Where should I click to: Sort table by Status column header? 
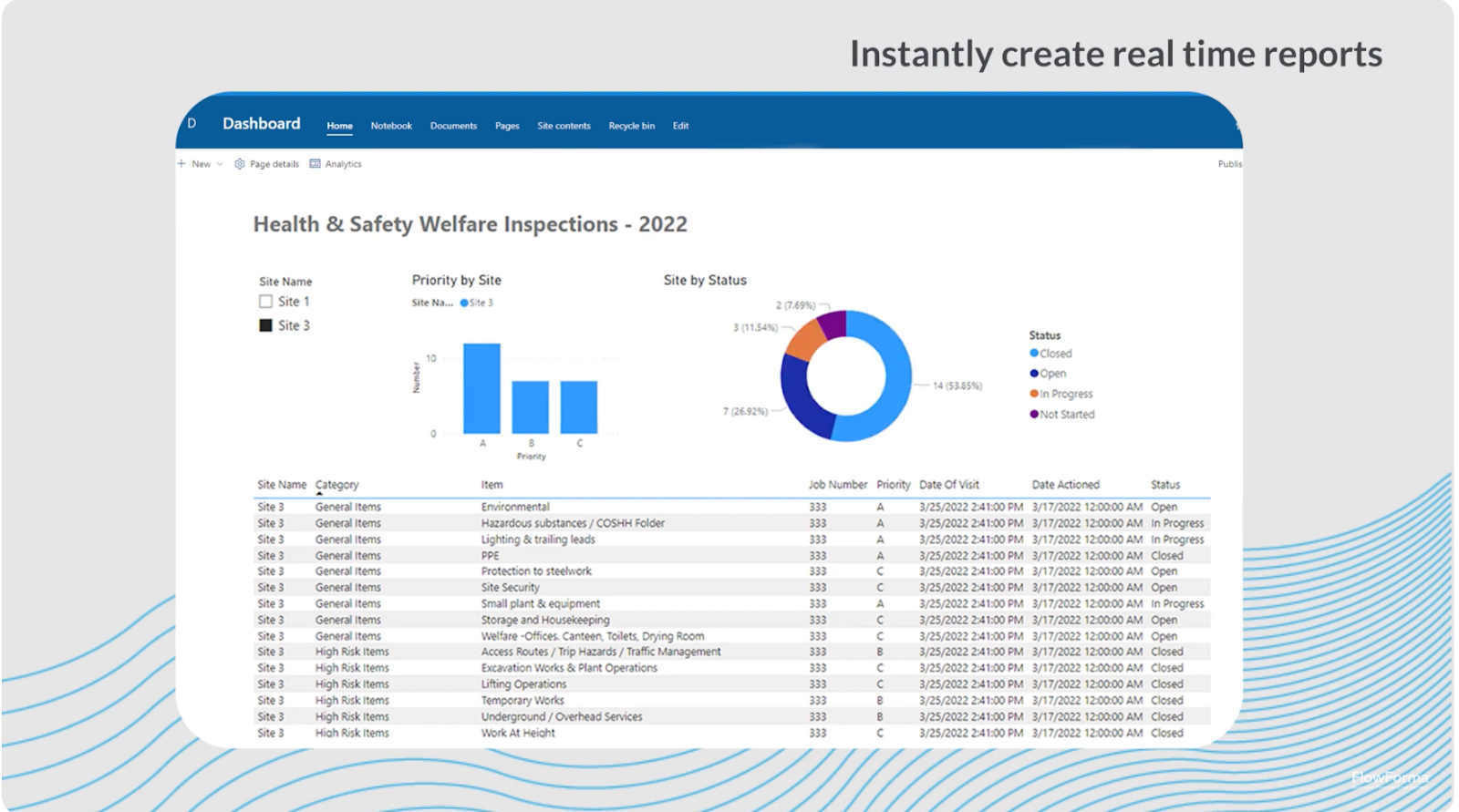pos(1164,485)
